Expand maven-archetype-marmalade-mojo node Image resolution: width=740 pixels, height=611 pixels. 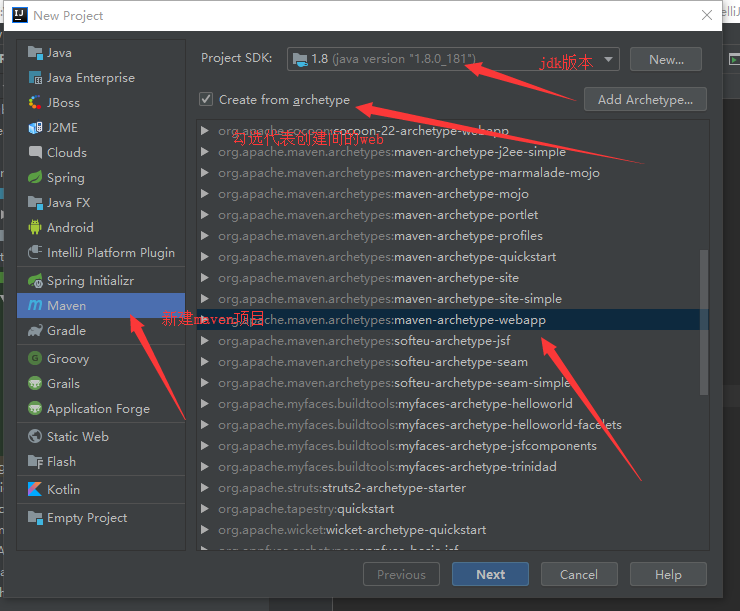point(204,173)
